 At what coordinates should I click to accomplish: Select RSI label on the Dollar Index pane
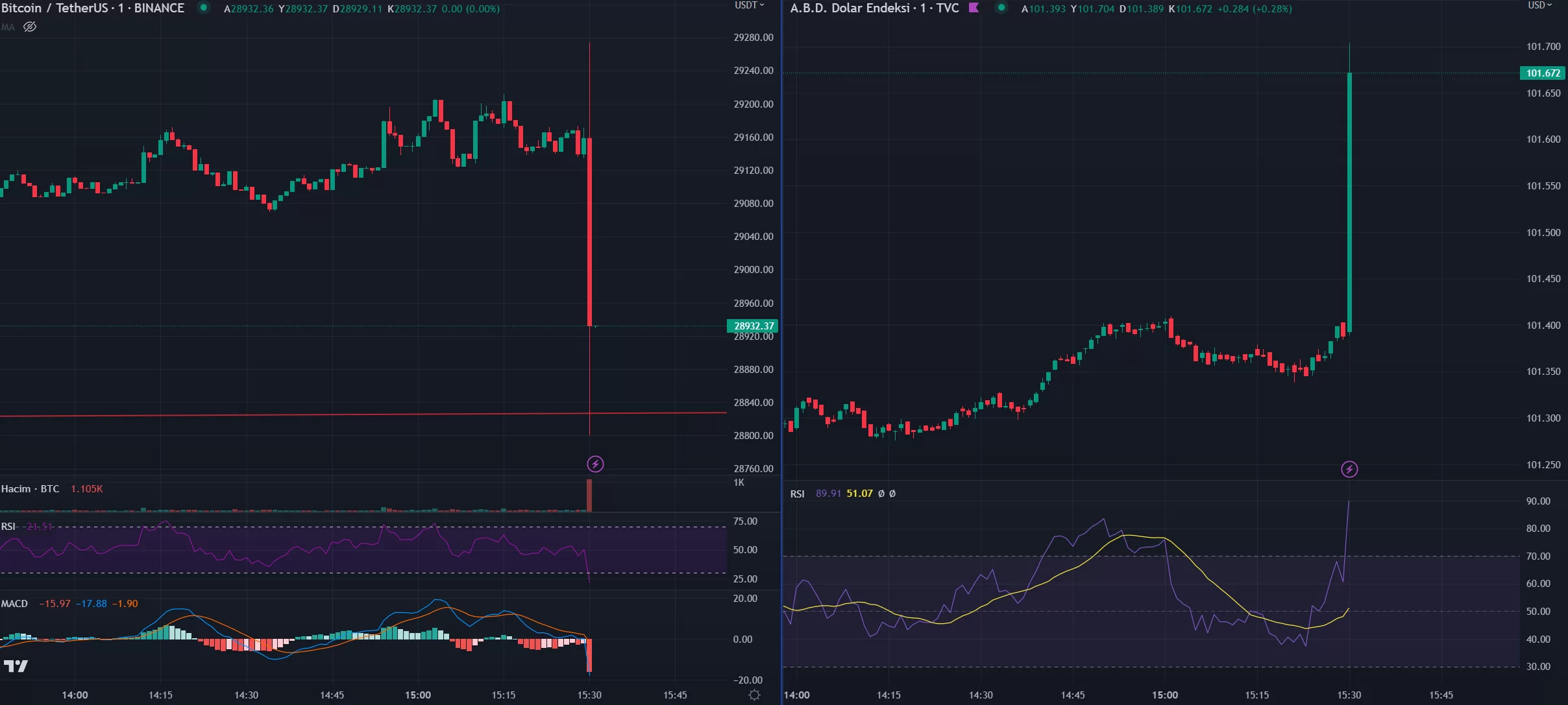click(x=797, y=494)
